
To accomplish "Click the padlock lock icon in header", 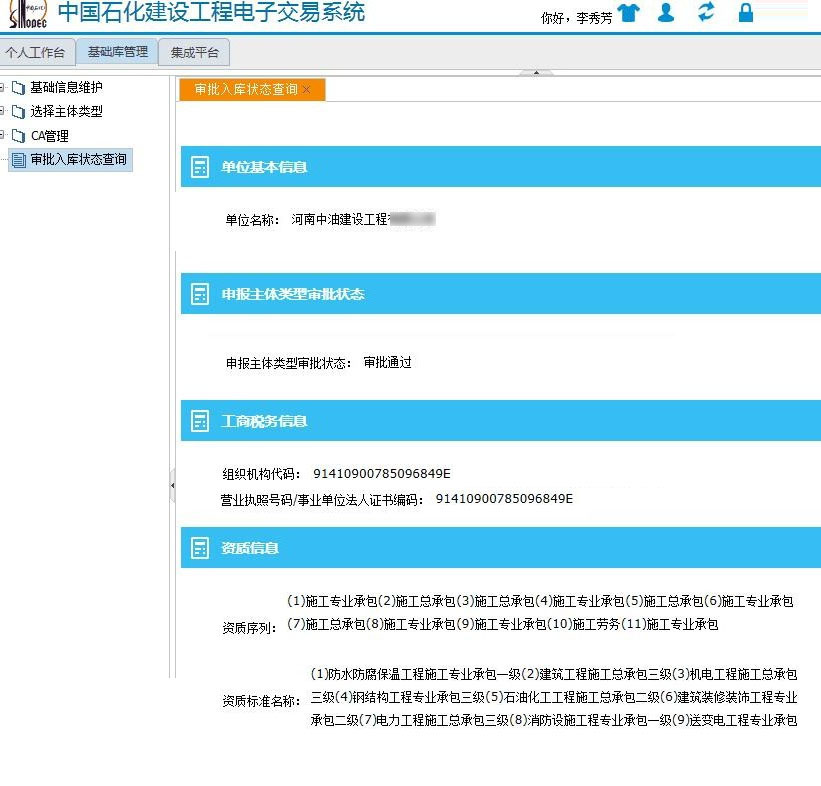I will pyautogui.click(x=745, y=13).
